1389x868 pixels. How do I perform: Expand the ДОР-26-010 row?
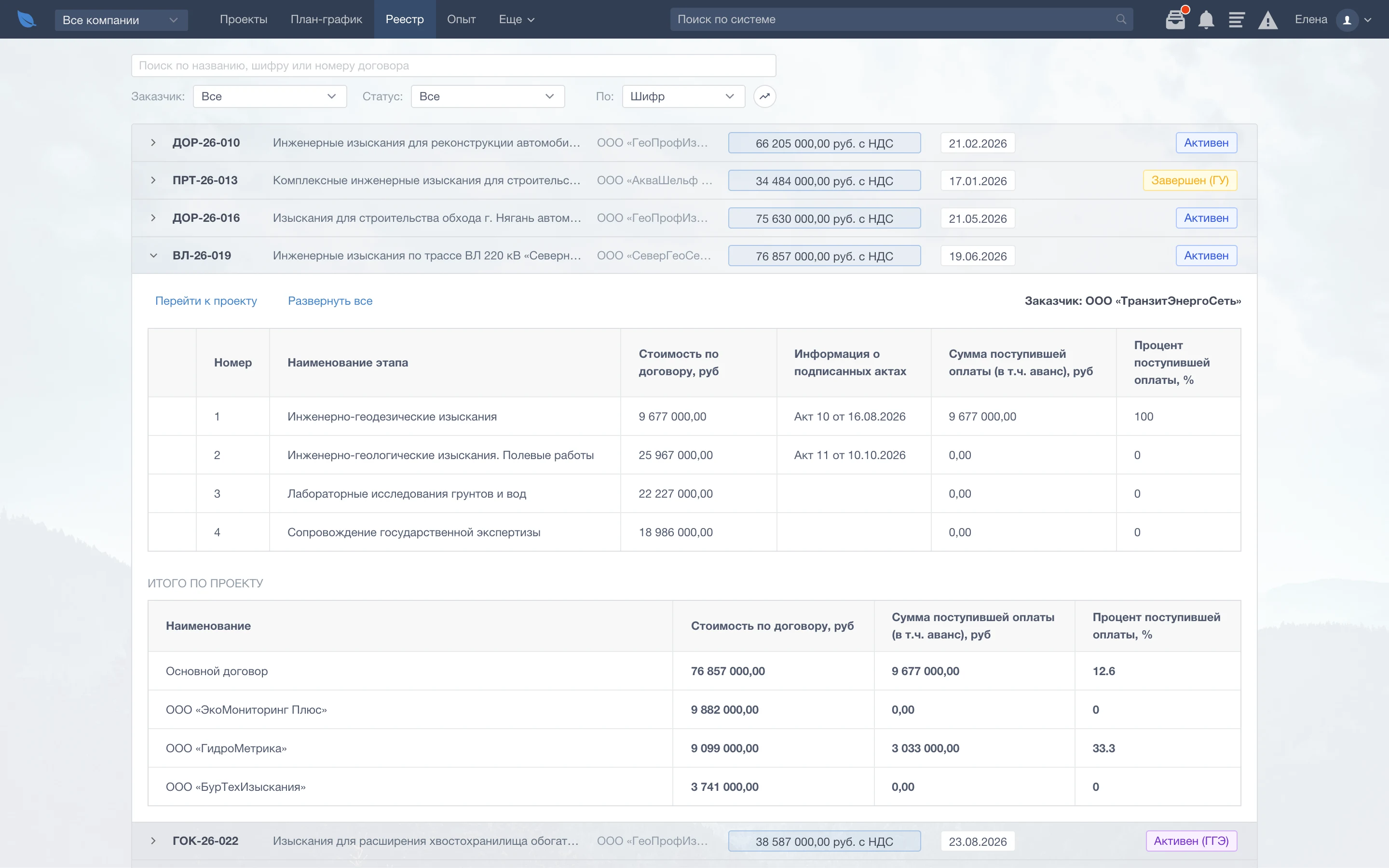click(x=153, y=142)
